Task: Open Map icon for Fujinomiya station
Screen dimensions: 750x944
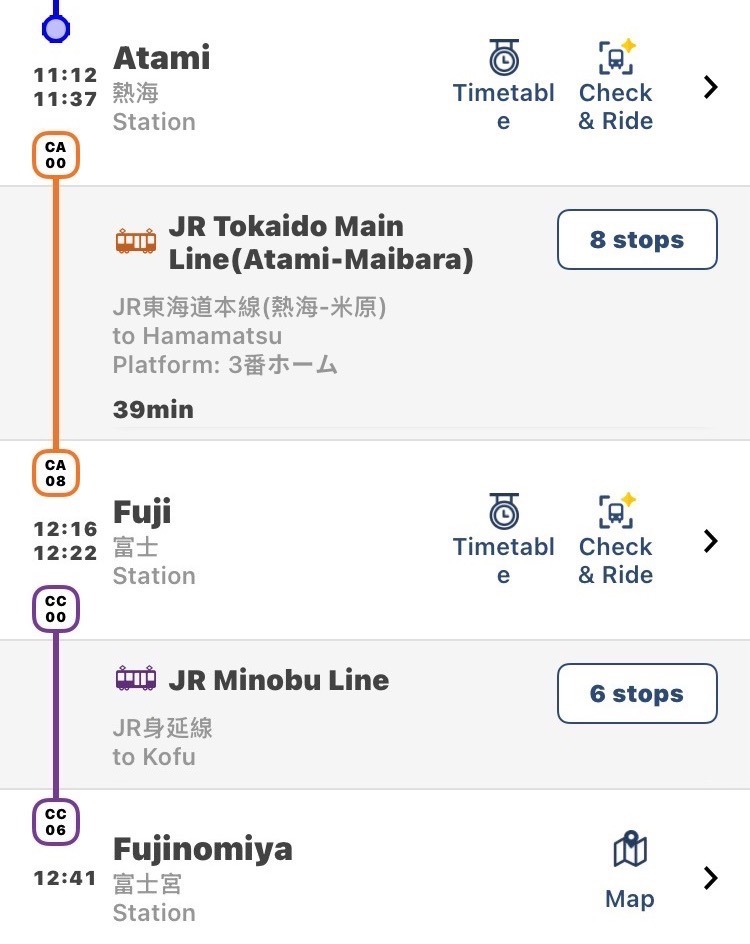Action: (x=629, y=852)
